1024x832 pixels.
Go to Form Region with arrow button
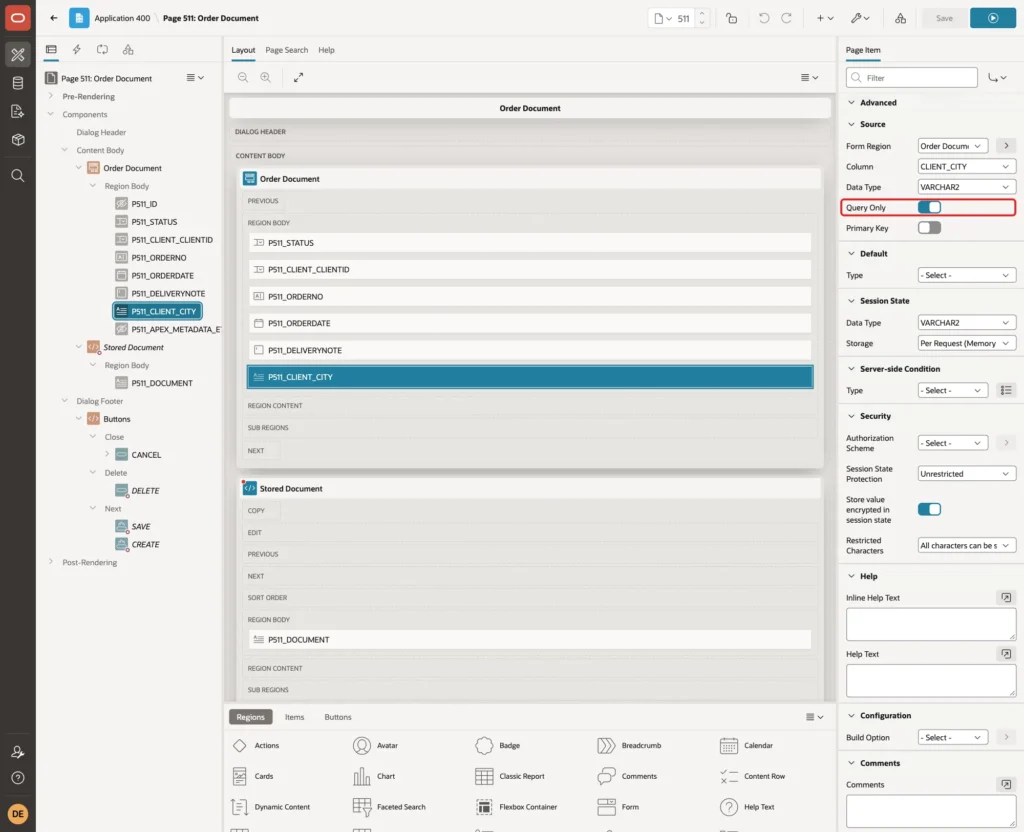[x=1006, y=146]
